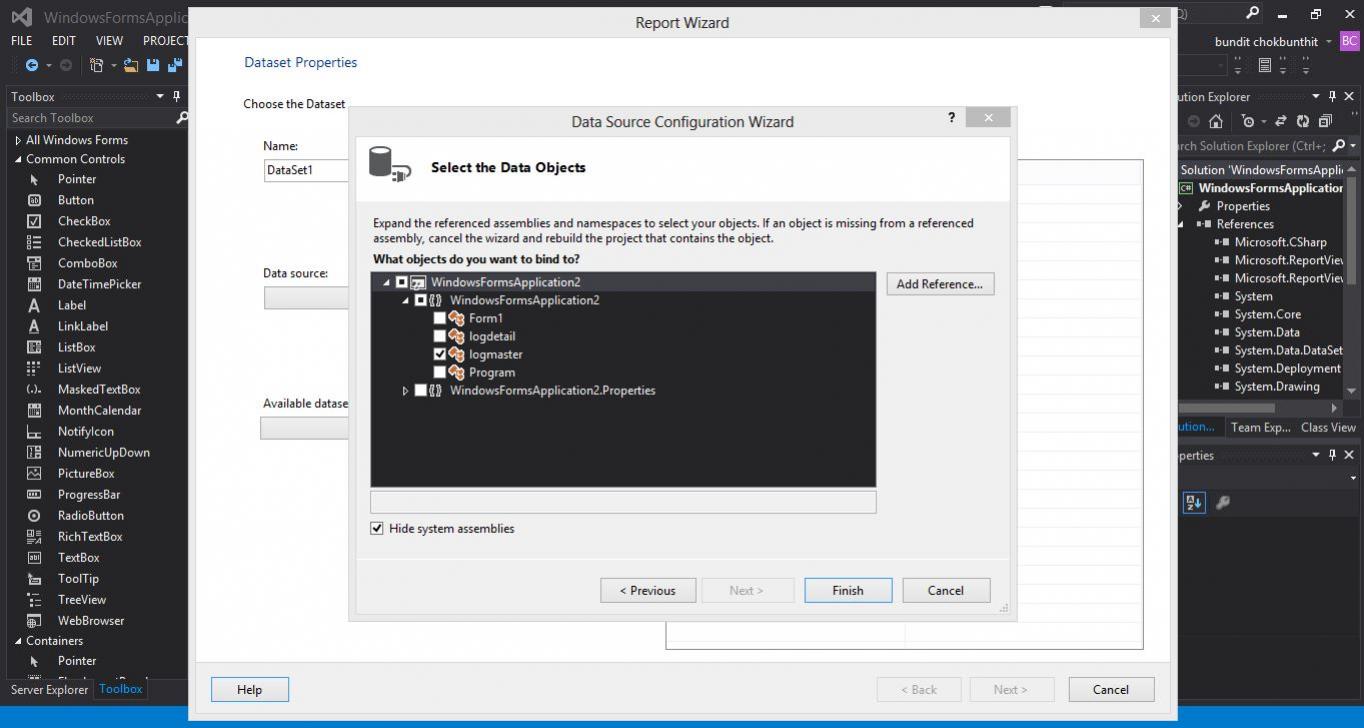
Task: Click the Save All icon in Visual Studio toolbar
Action: click(x=175, y=65)
